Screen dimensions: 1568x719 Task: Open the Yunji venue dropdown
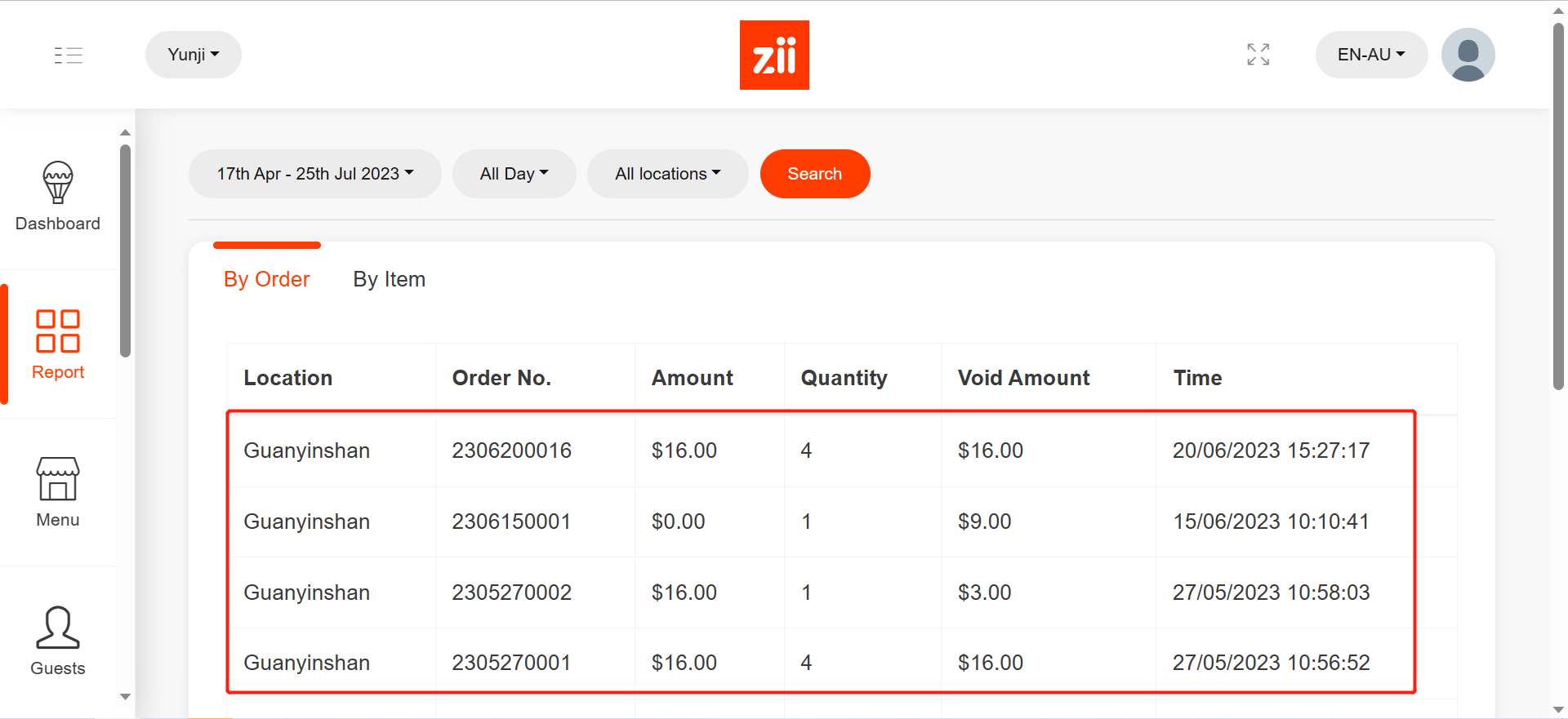pyautogui.click(x=193, y=55)
